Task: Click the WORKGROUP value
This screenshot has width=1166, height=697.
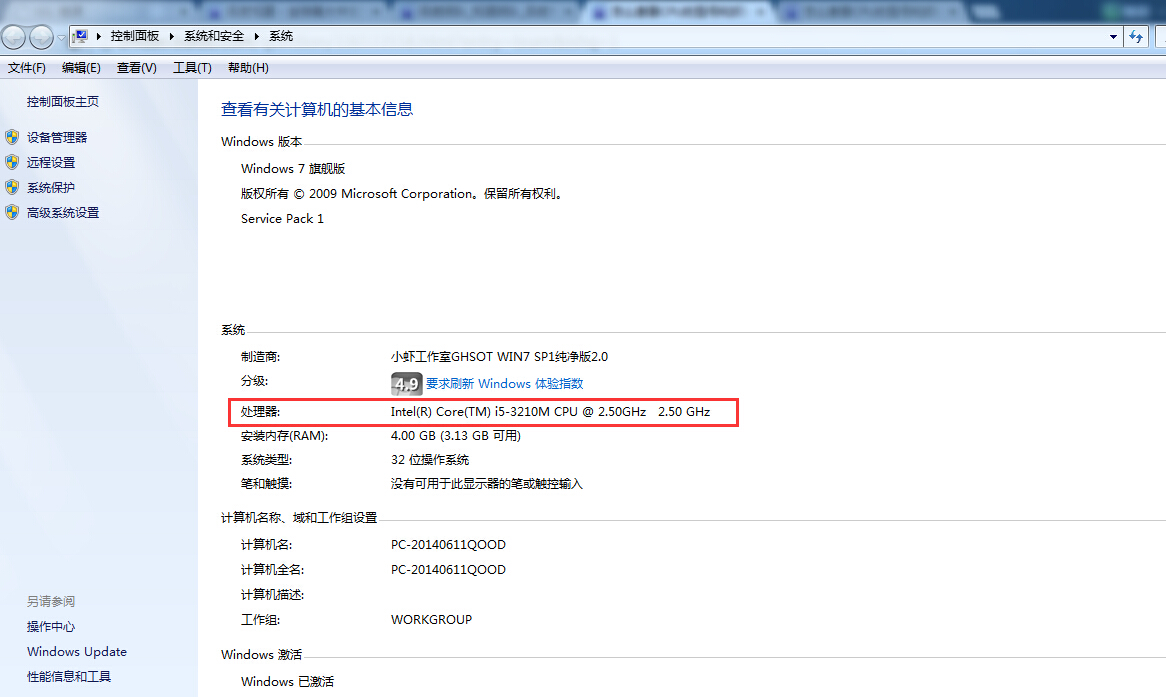Action: pos(431,620)
